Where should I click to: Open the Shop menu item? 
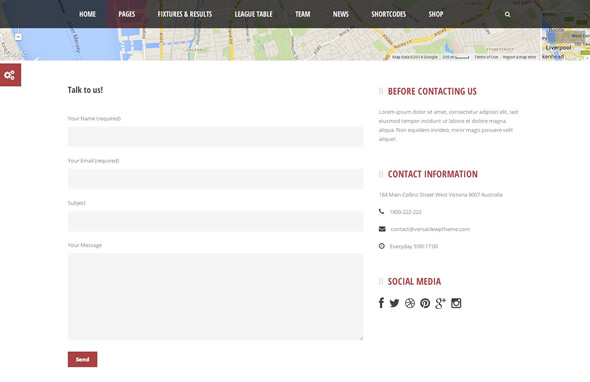[436, 14]
